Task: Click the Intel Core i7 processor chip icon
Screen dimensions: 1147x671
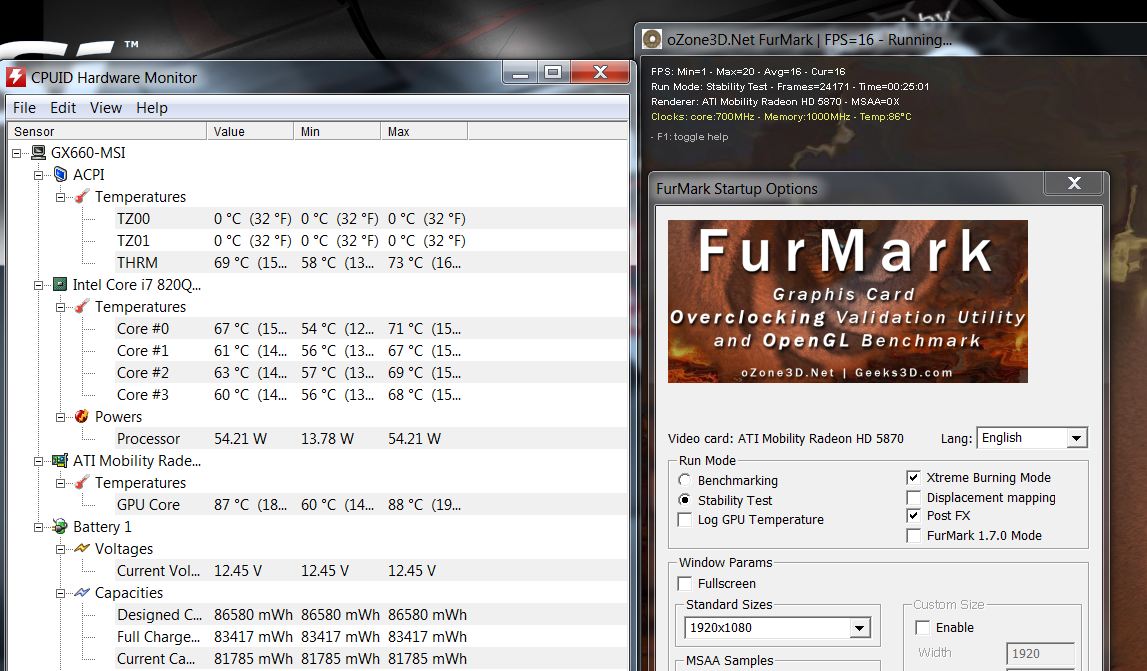Action: 60,284
